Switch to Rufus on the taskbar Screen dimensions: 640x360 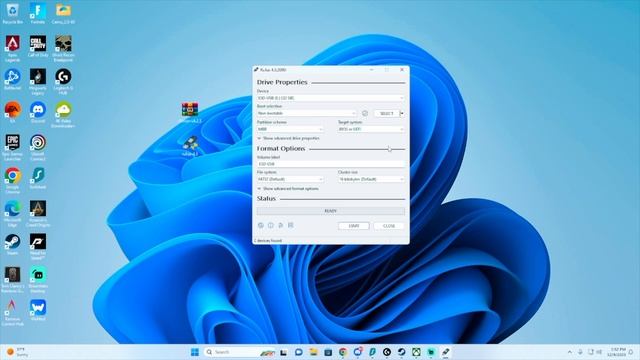pyautogui.click(x=446, y=352)
